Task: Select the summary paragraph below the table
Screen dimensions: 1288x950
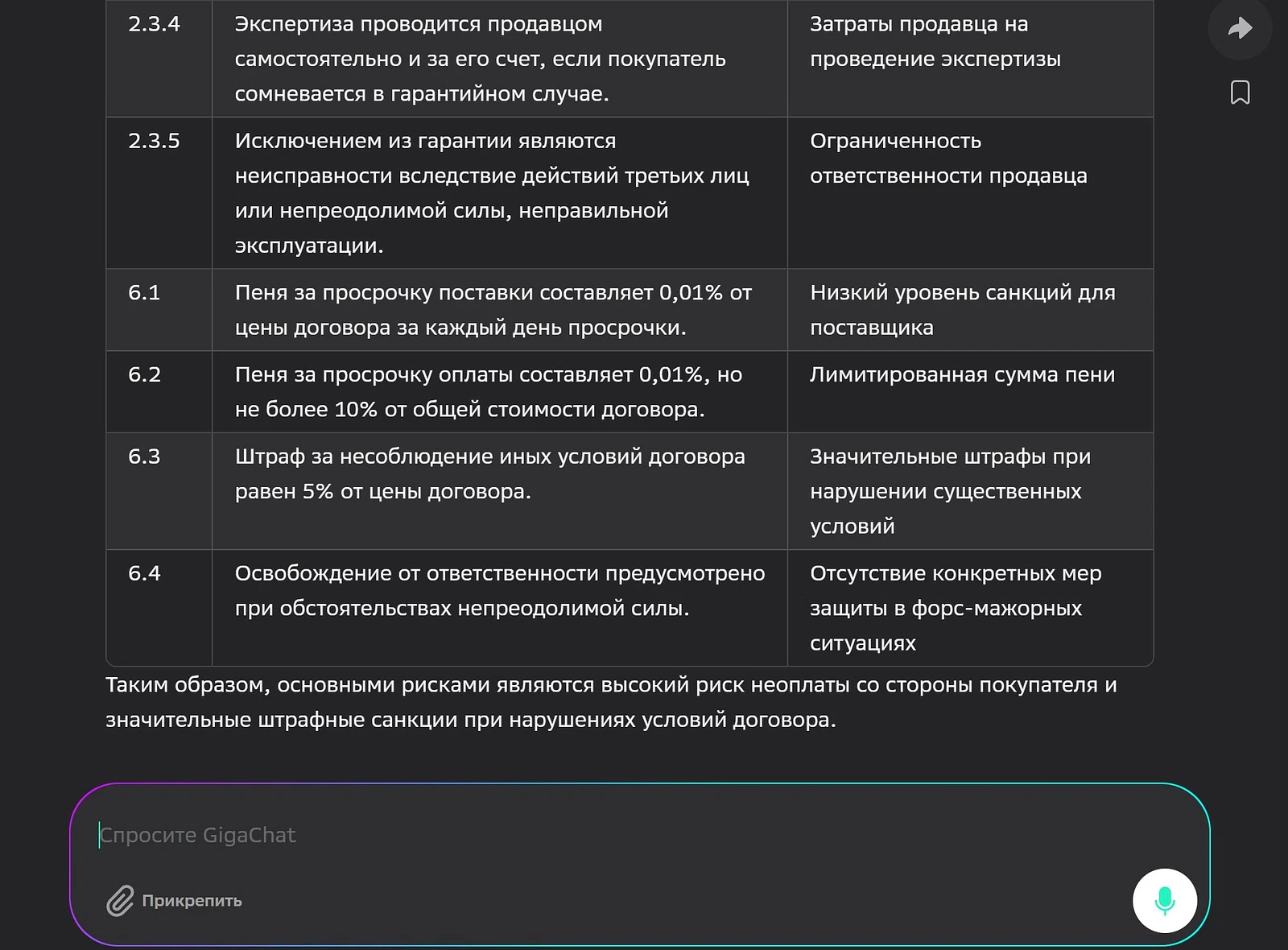Action: (x=612, y=702)
